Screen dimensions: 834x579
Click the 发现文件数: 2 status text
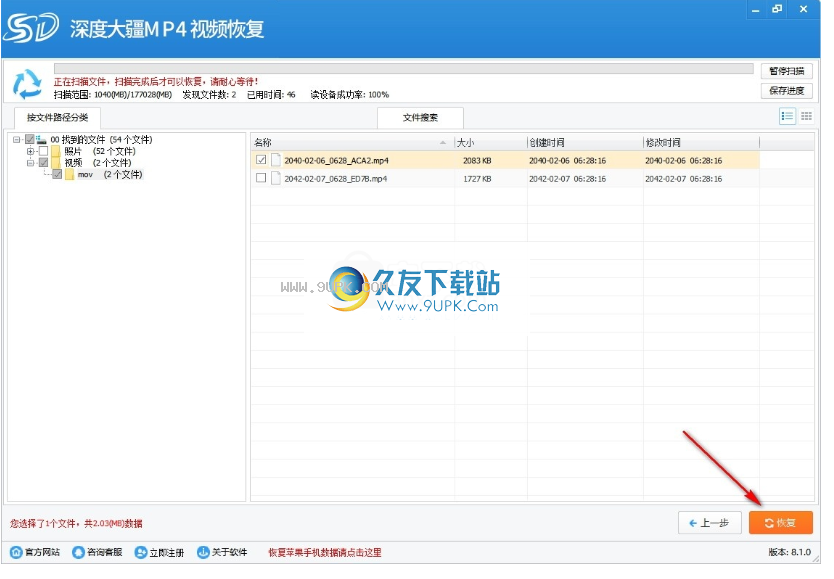(212, 96)
